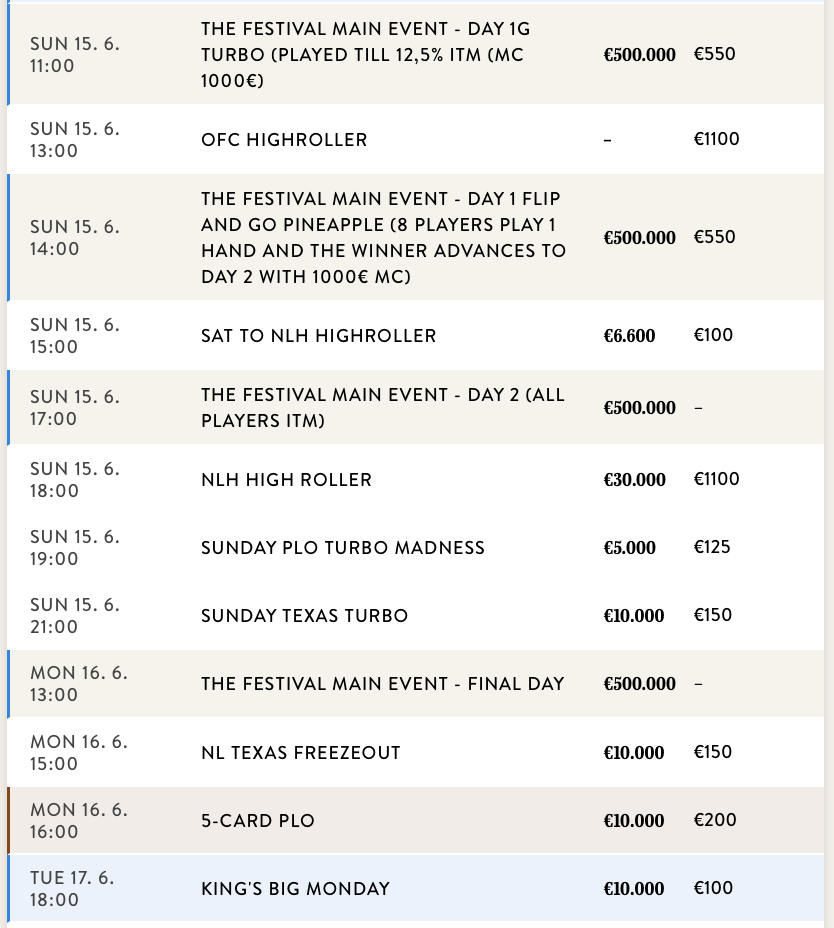
Task: Click the 5-Card PLO event
Action: 257,821
